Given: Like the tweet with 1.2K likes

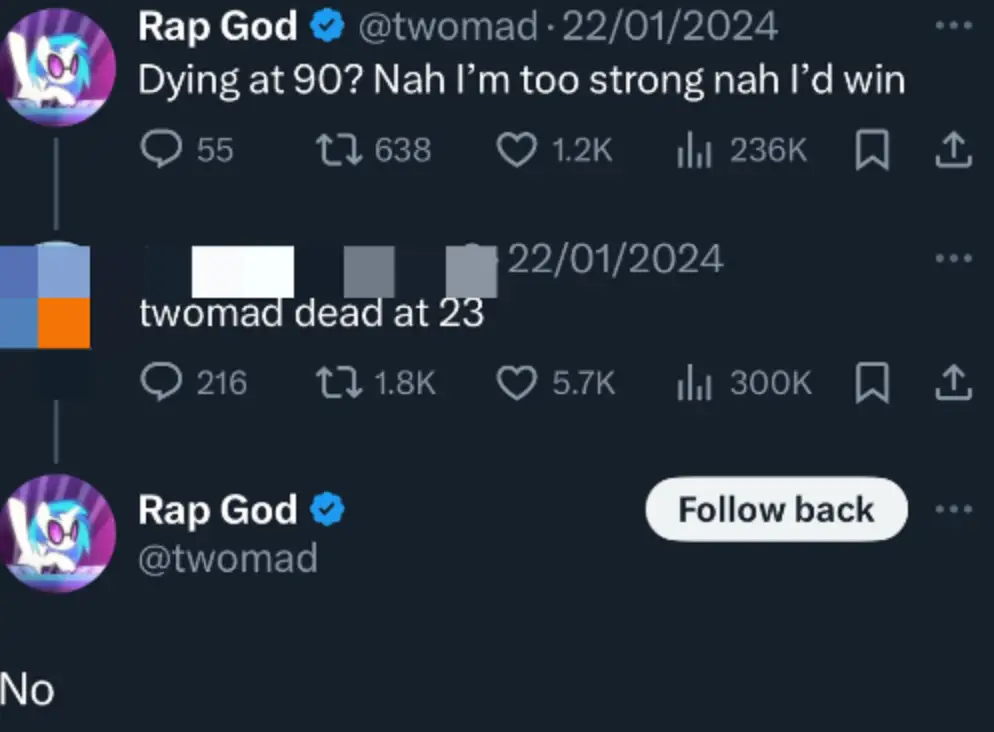Looking at the screenshot, I should coord(516,150).
